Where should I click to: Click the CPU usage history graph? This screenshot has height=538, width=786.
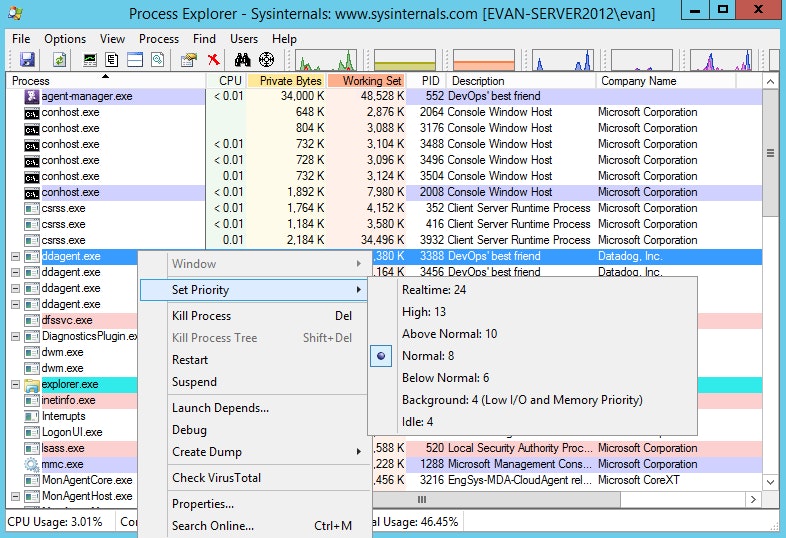point(326,60)
